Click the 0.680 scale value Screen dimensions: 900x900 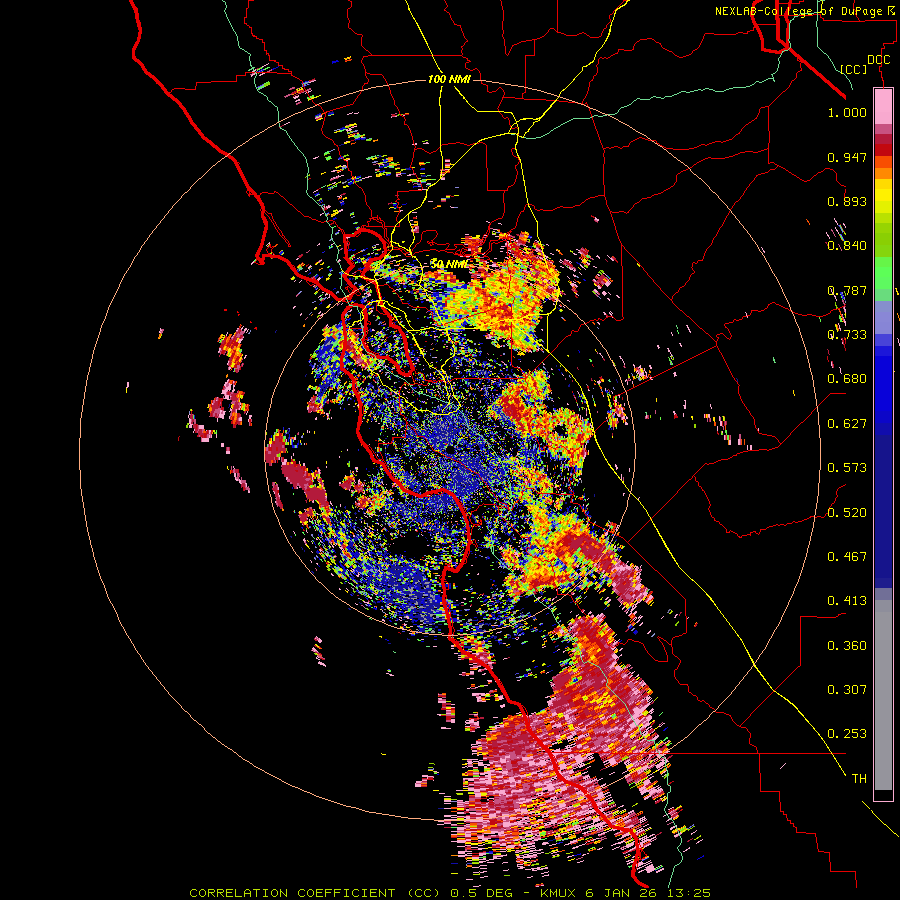click(x=847, y=379)
